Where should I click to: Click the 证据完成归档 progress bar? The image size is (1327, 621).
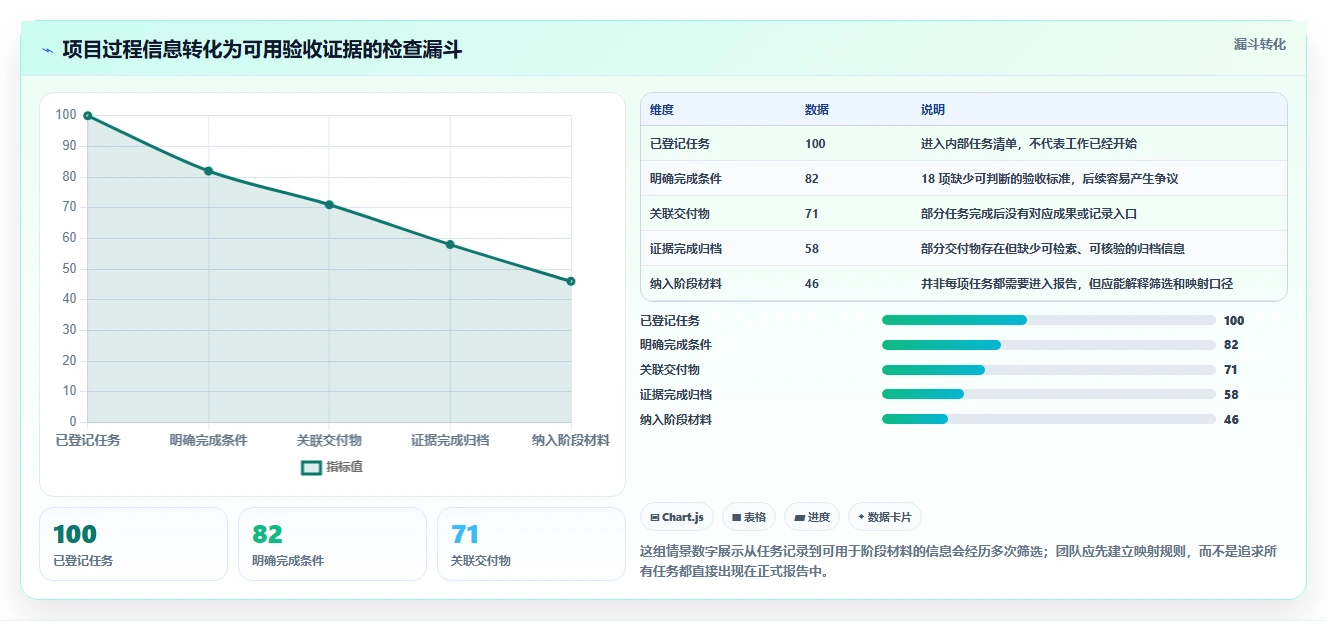click(x=1049, y=394)
